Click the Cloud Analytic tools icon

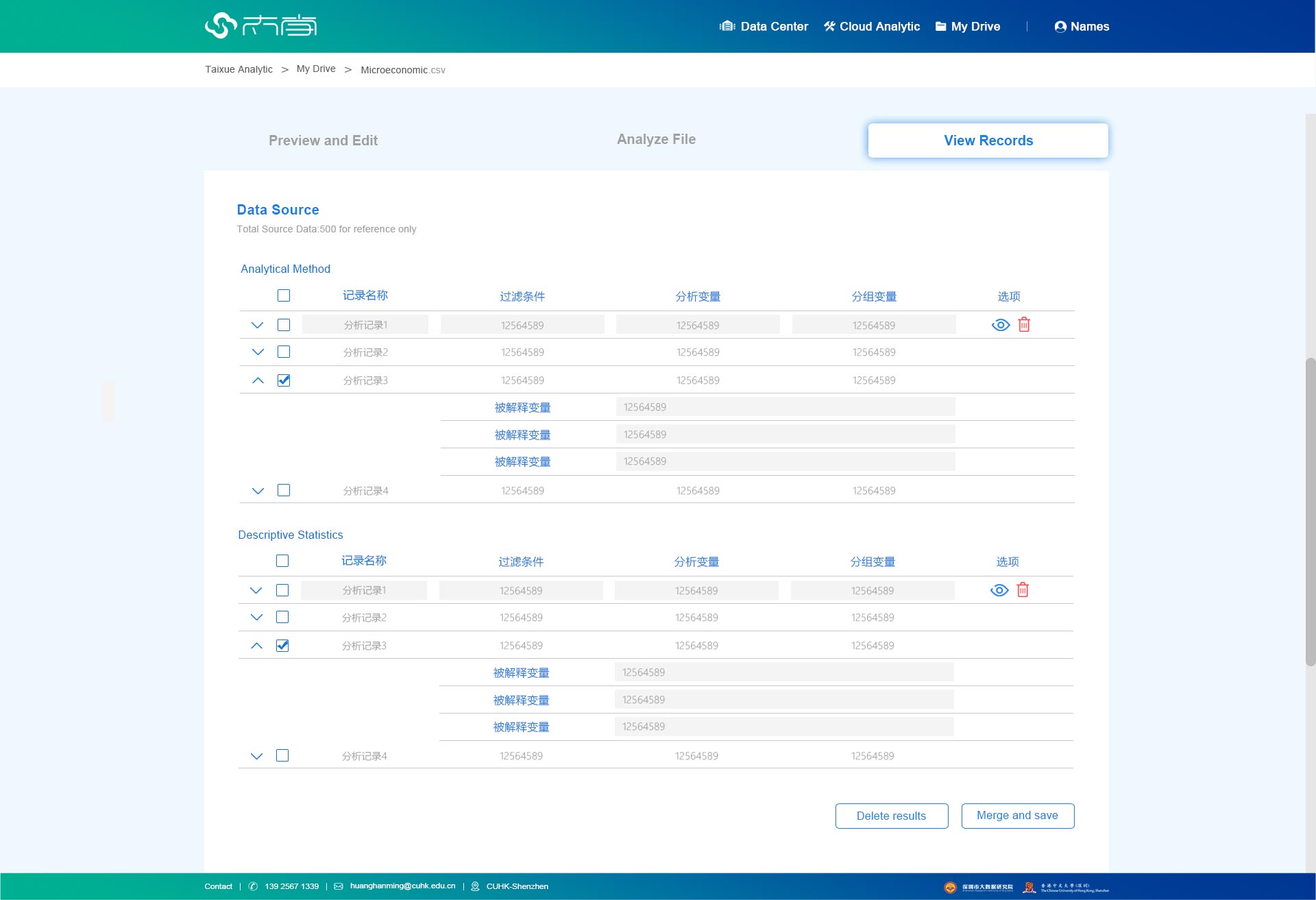[x=829, y=26]
